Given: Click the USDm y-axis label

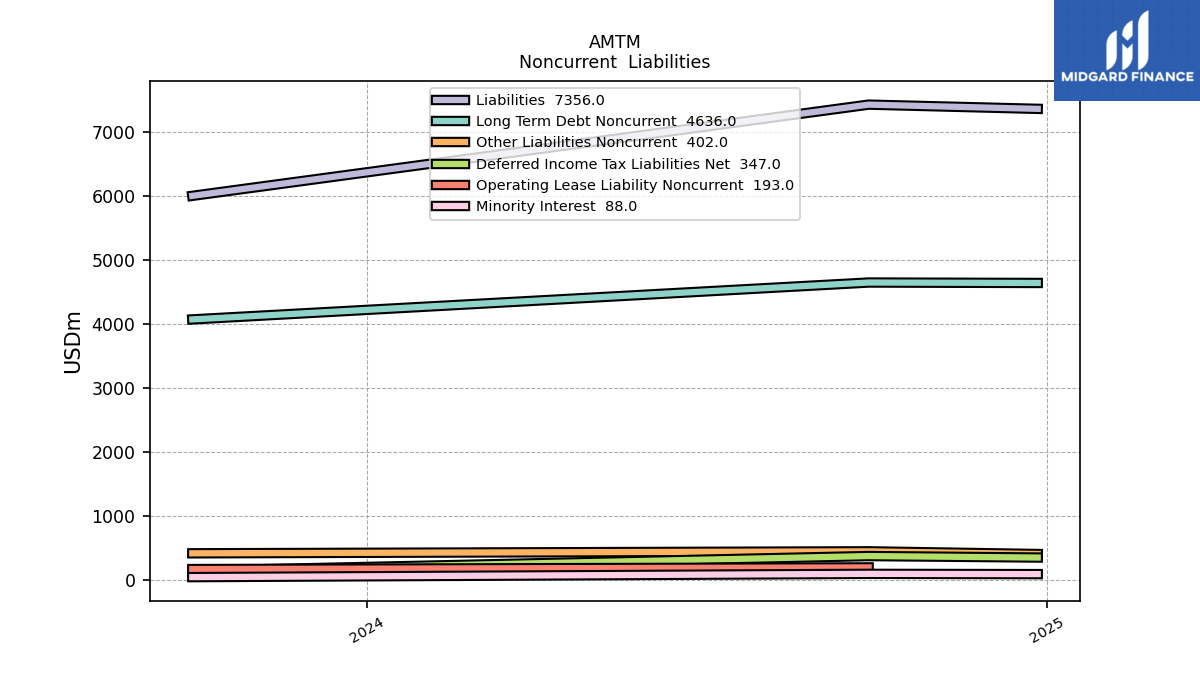Looking at the screenshot, I should [x=73, y=342].
